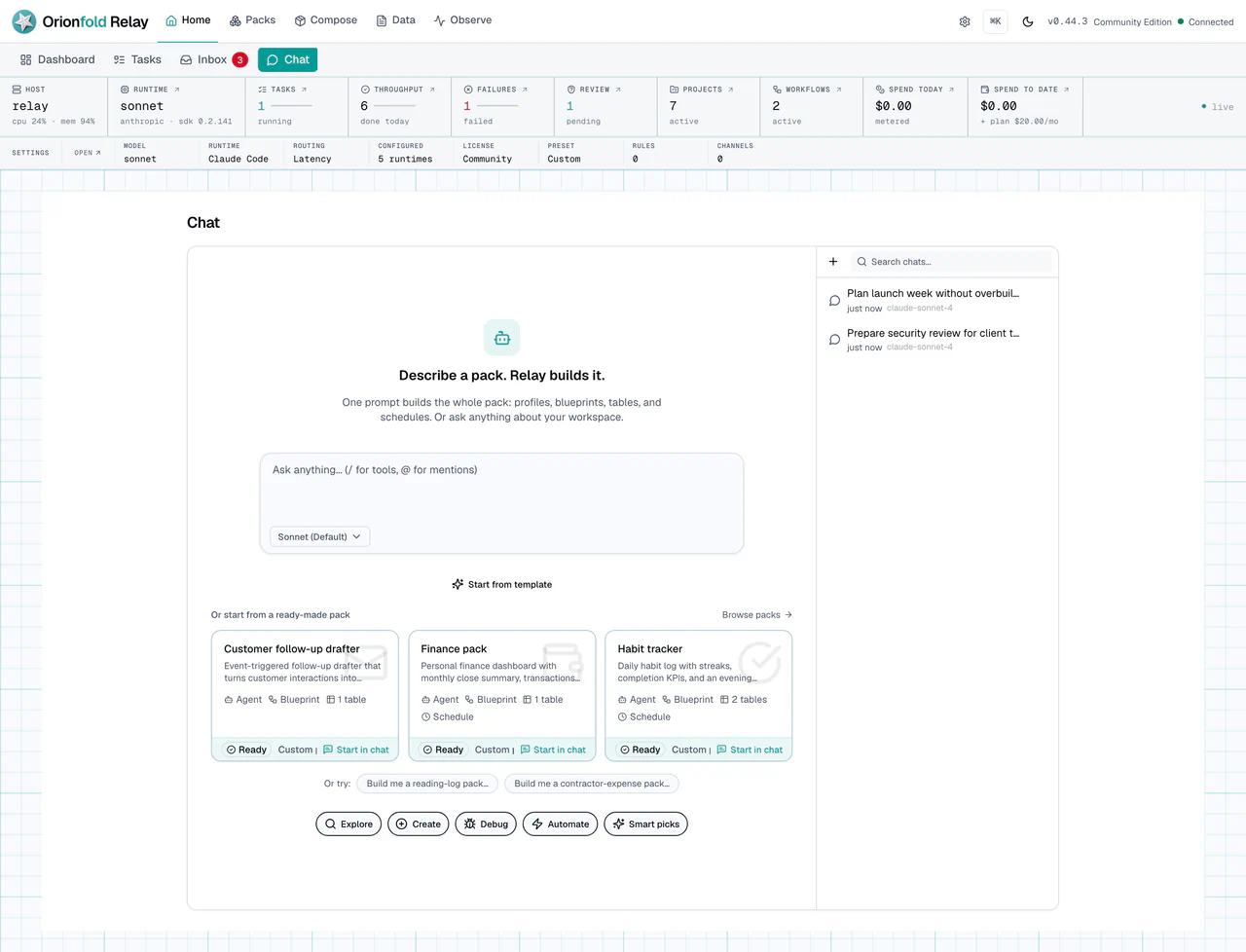Click the Orionfold Relay logo
This screenshot has width=1246, height=952.
pos(80,21)
